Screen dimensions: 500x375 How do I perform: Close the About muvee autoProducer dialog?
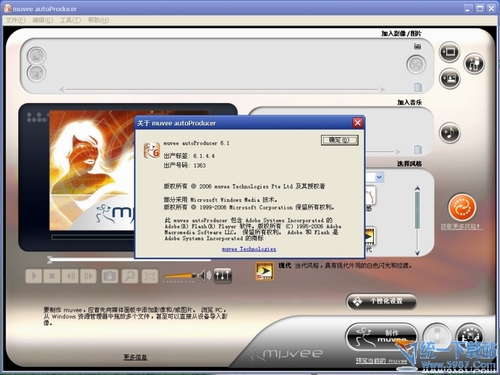point(357,123)
